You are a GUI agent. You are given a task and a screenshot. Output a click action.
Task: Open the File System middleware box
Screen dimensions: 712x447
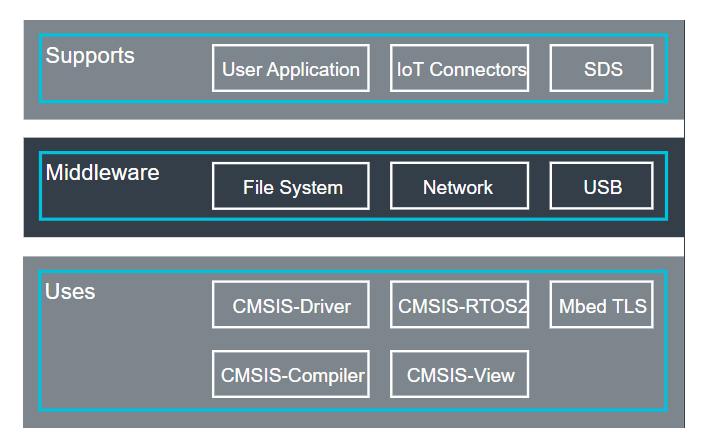coord(290,187)
